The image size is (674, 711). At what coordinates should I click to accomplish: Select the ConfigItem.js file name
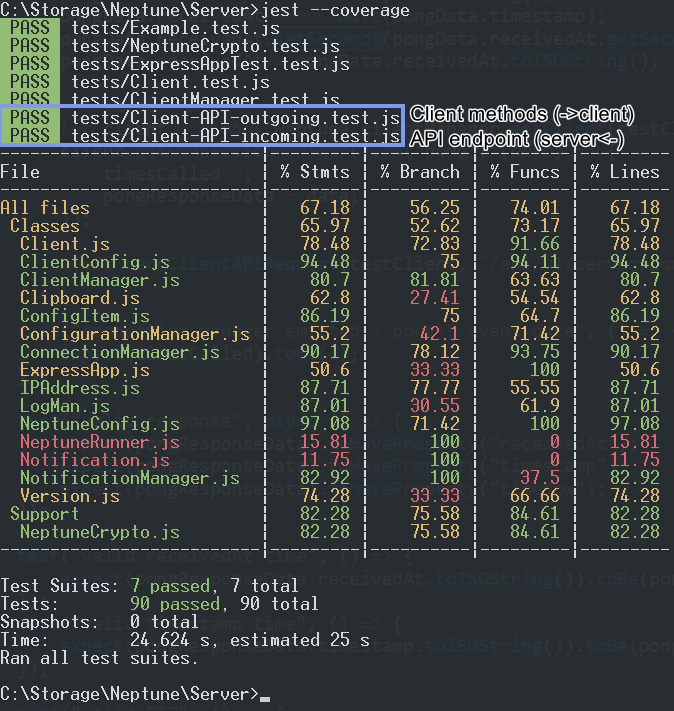(x=85, y=316)
